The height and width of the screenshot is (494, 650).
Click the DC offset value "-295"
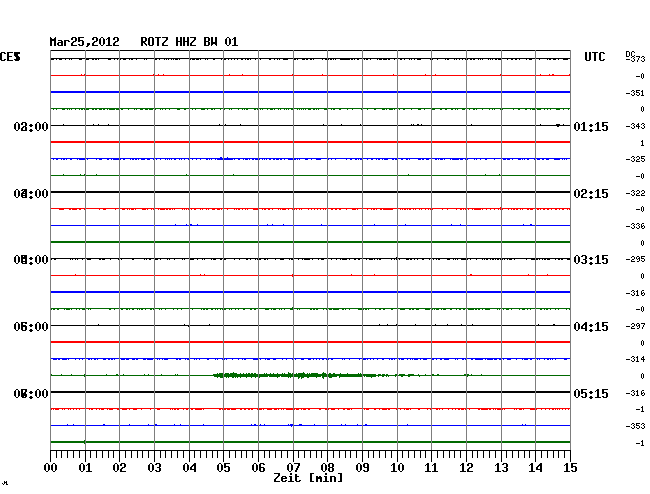635,259
